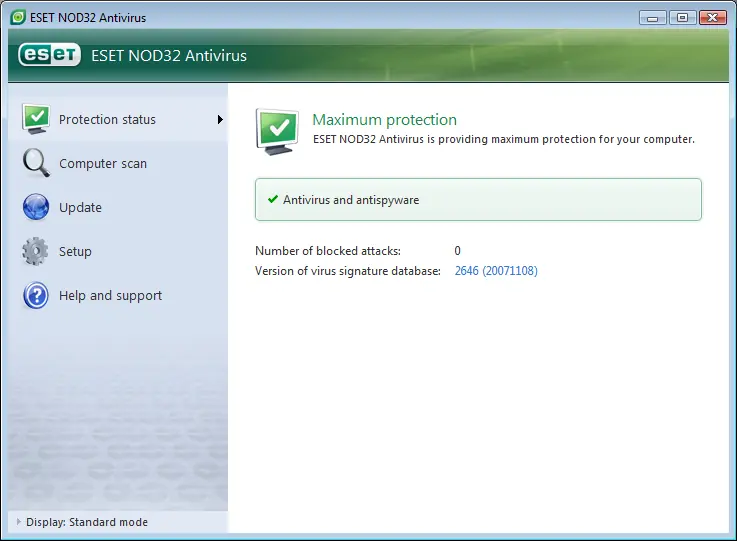Close the ESET NOD32 Antivirus window
The width and height of the screenshot is (737, 541).
click(x=713, y=18)
